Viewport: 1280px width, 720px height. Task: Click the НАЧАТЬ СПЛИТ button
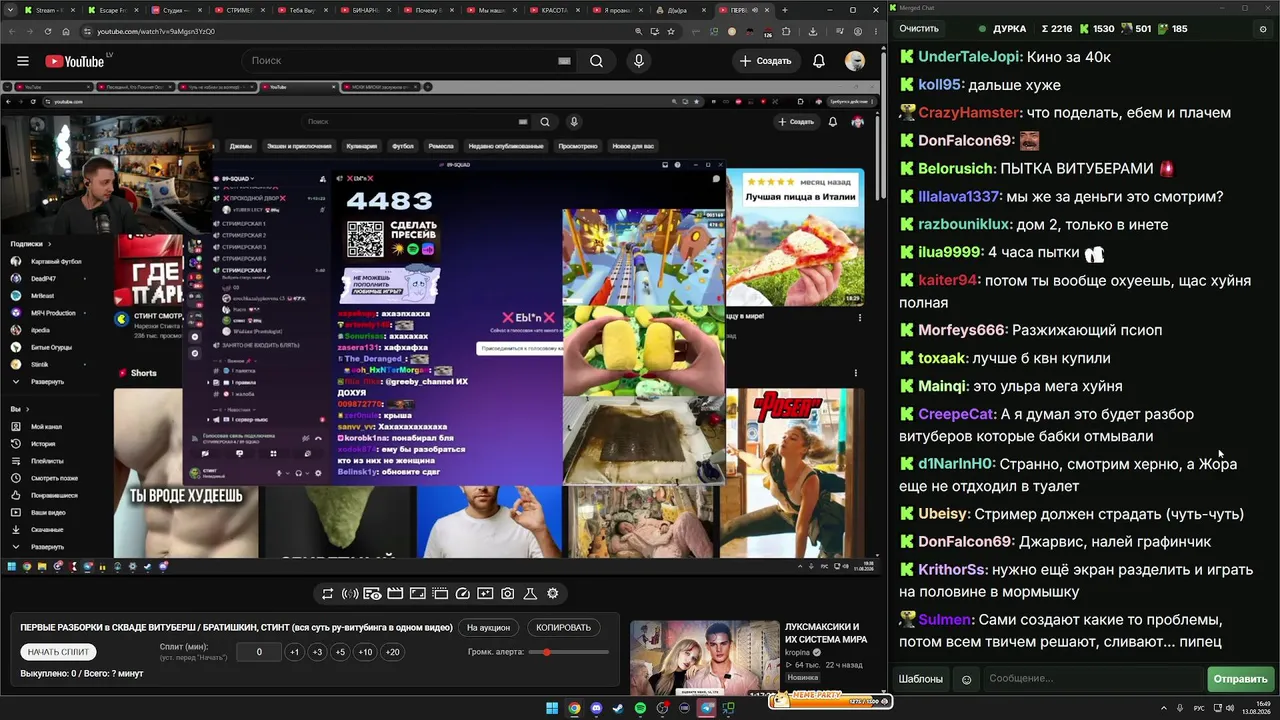(58, 652)
